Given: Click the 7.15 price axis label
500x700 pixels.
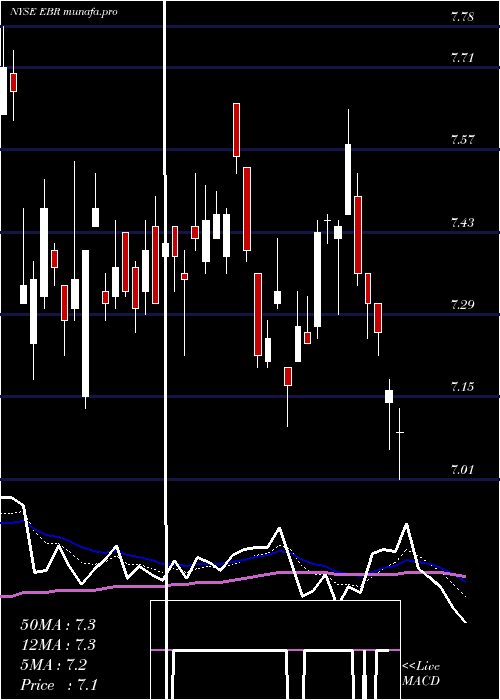Looking at the screenshot, I should [462, 387].
